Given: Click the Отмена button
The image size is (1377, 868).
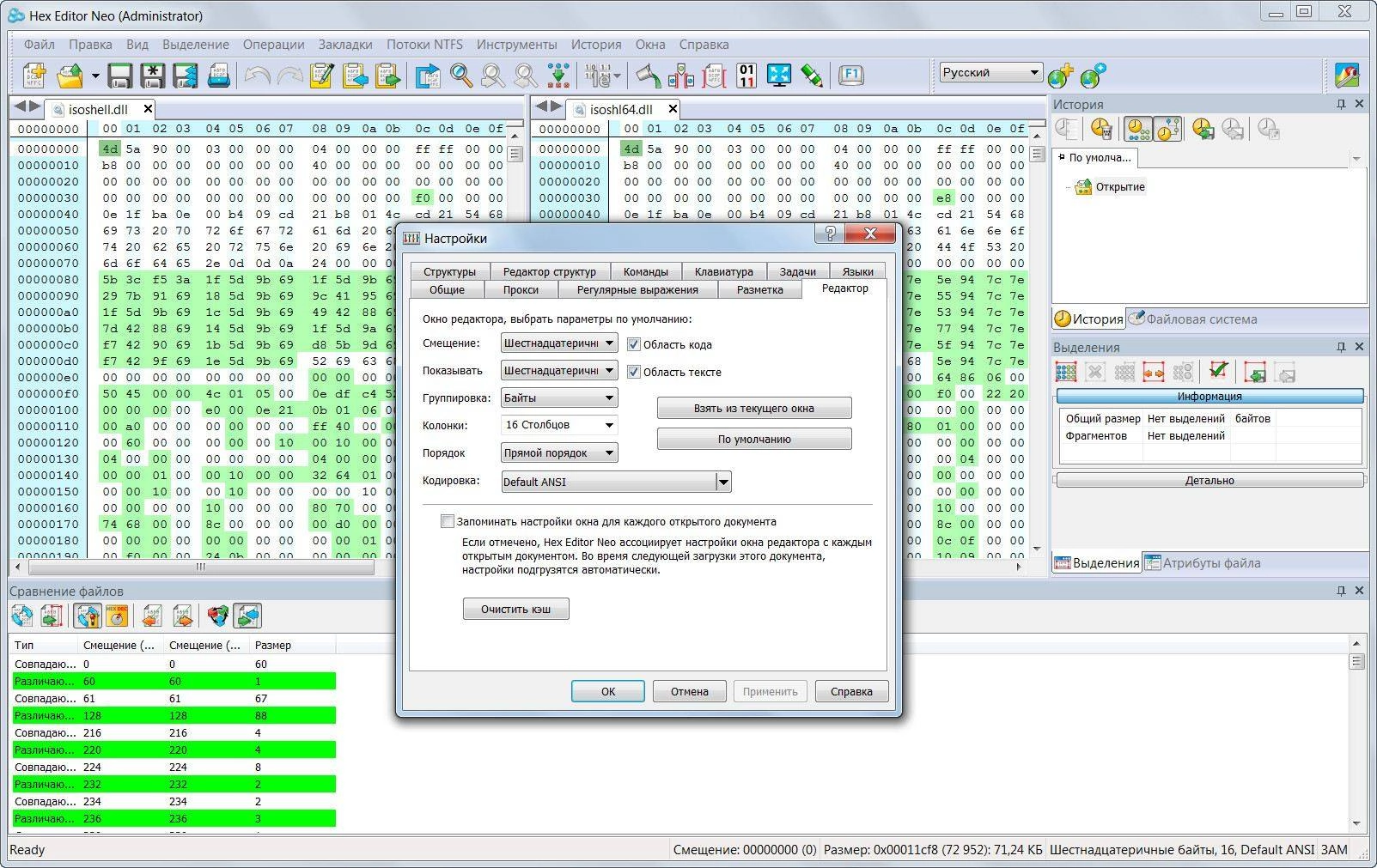Looking at the screenshot, I should 690,691.
